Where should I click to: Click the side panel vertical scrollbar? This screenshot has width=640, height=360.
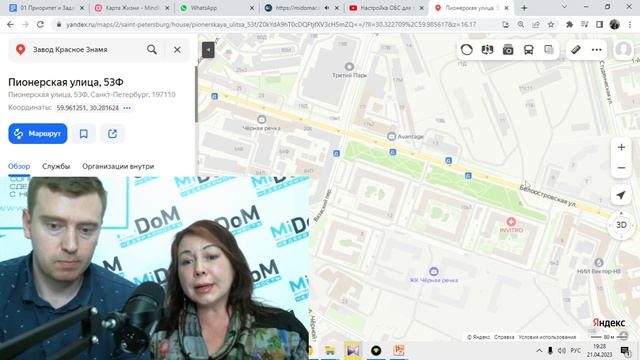pyautogui.click(x=196, y=94)
